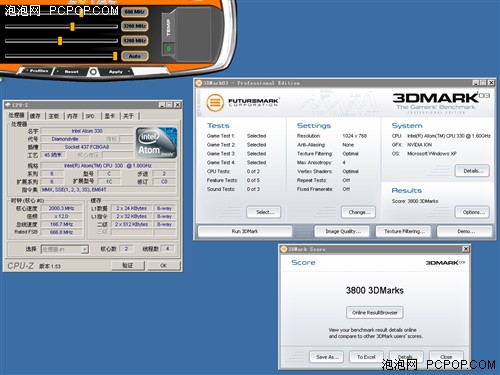Close the CPU-Z window

pyautogui.click(x=177, y=105)
